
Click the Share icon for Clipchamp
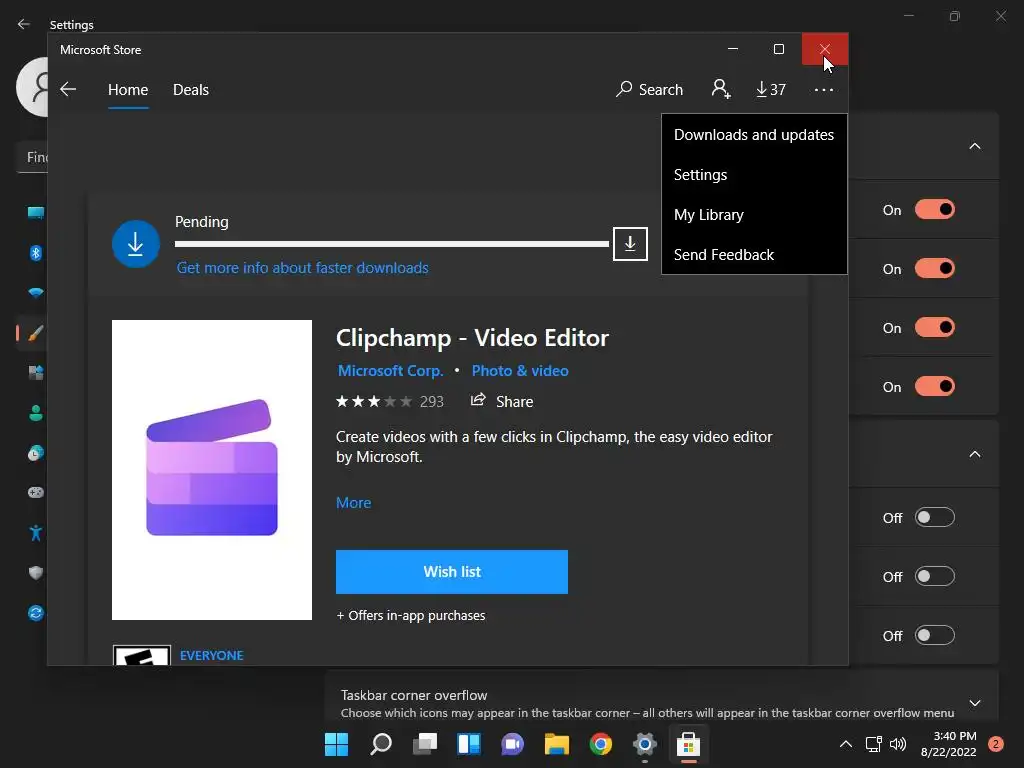pos(478,400)
